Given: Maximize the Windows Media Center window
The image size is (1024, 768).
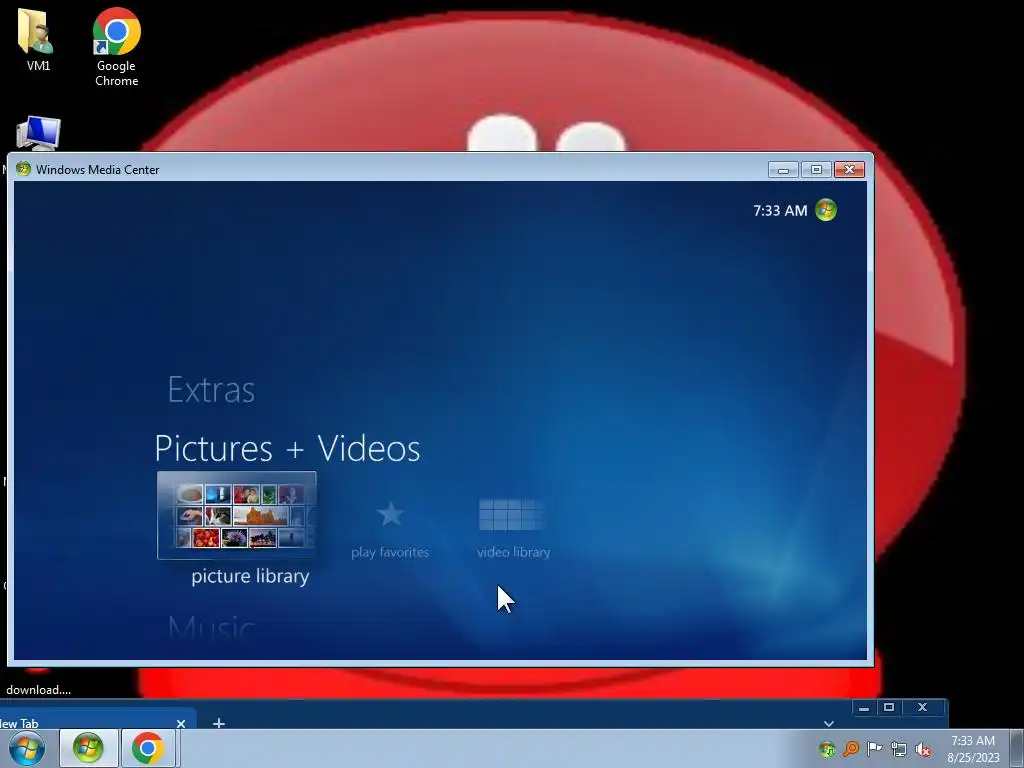Looking at the screenshot, I should 816,170.
